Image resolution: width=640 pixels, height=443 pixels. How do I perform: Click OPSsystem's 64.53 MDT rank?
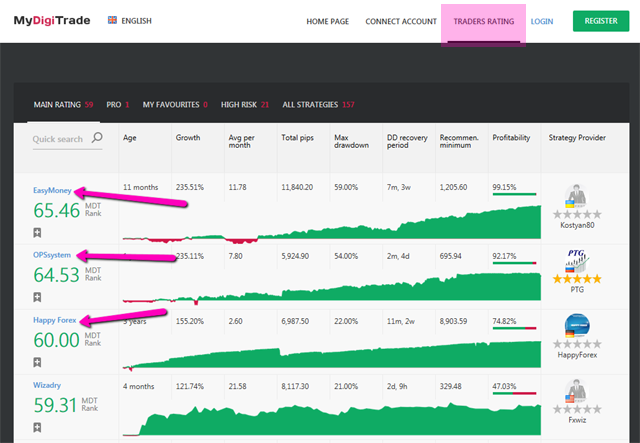click(x=57, y=275)
